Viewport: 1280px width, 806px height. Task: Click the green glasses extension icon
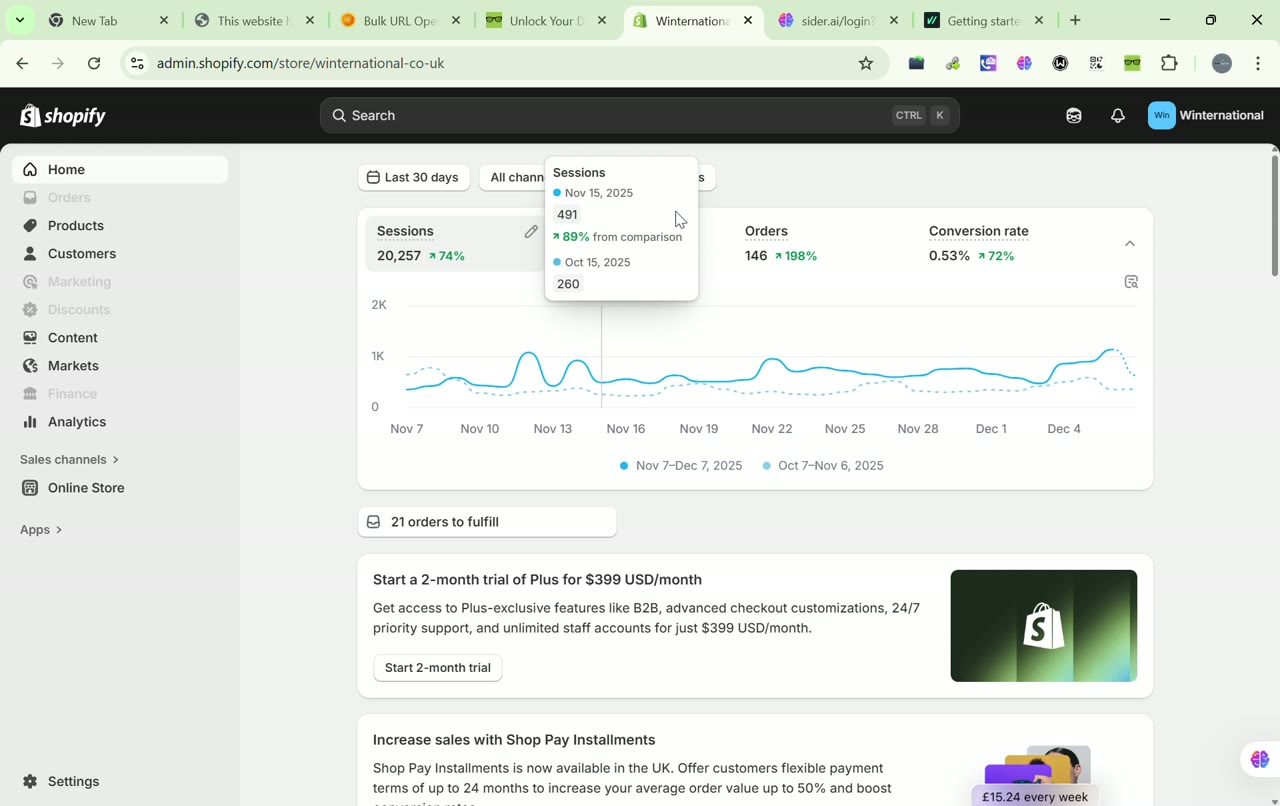click(1133, 64)
